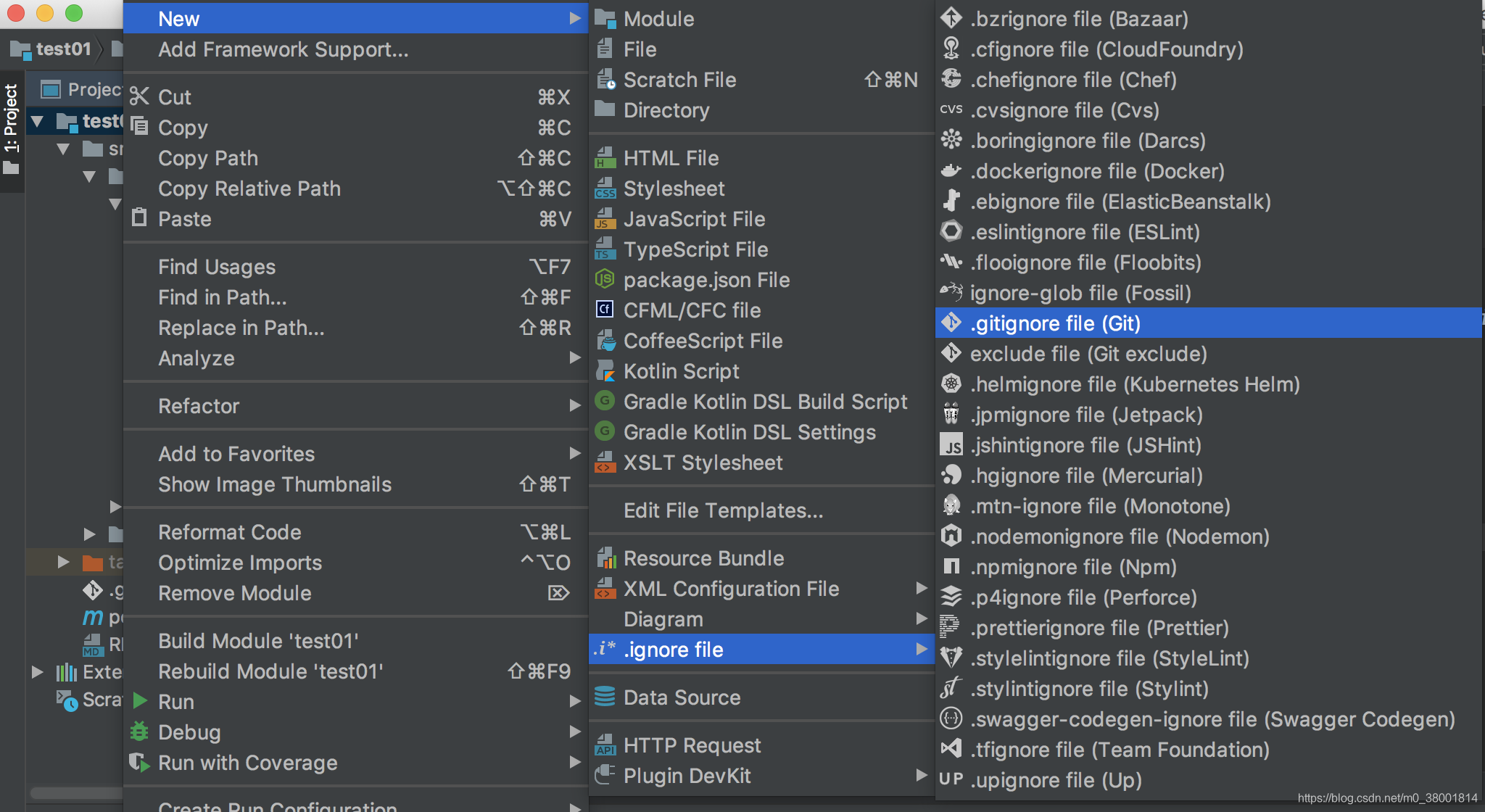
Task: Expand the XML Configuration File submenu arrow
Action: [x=922, y=588]
